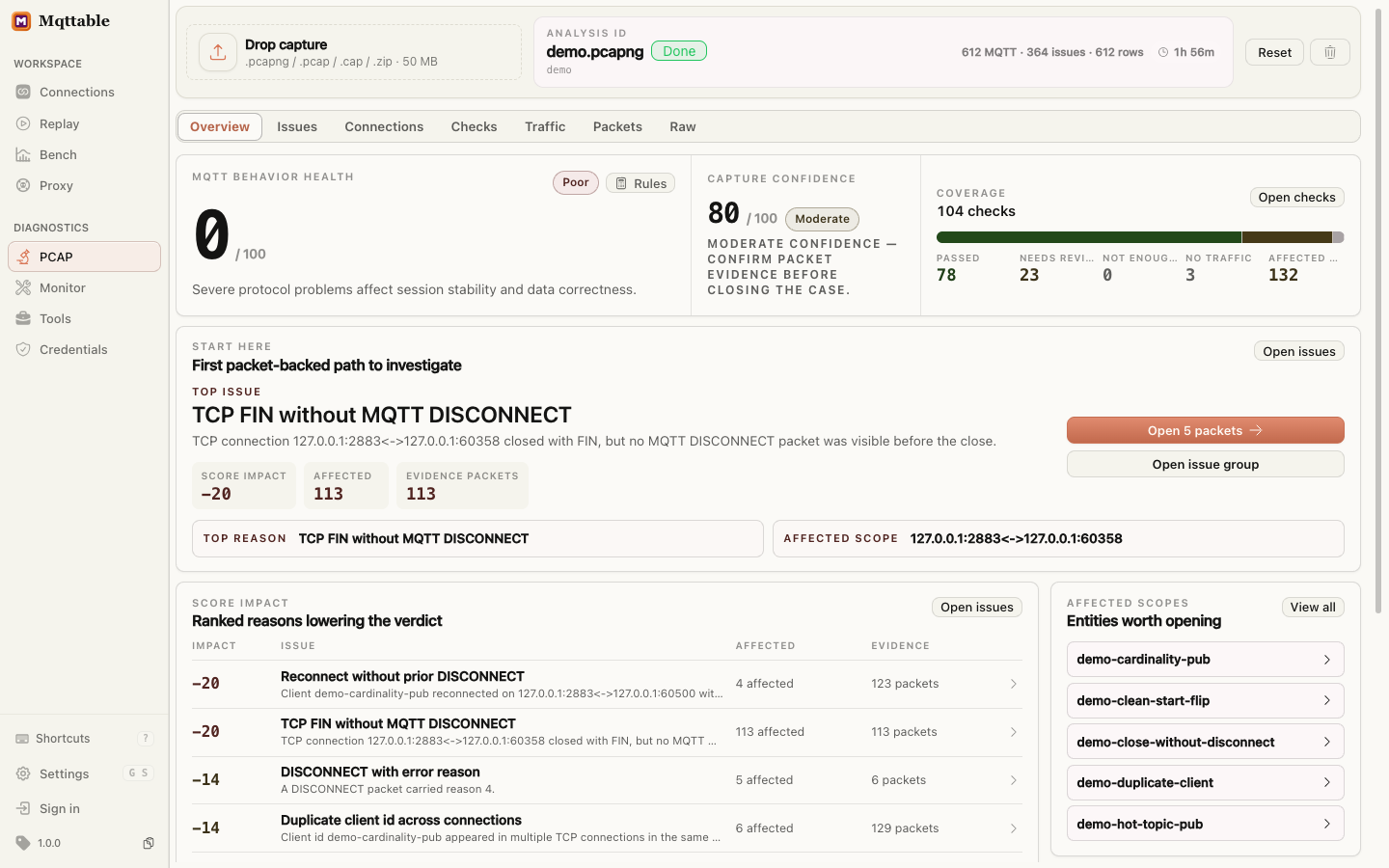Open Connections via its sidebar icon
Viewport: 1389px width, 868px height.
pyautogui.click(x=23, y=93)
